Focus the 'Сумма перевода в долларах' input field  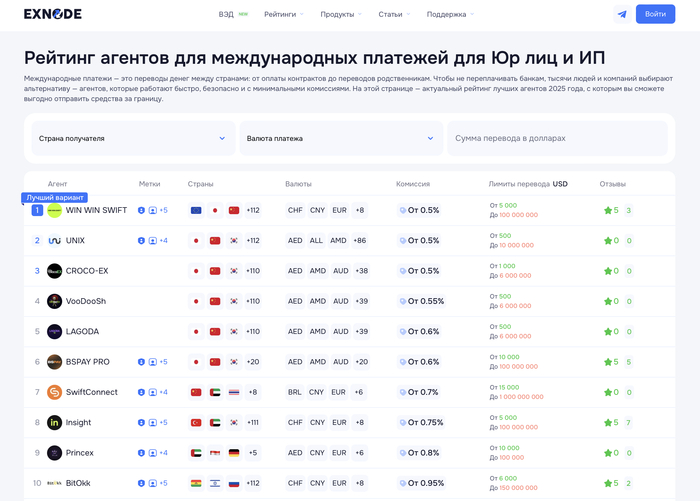(557, 138)
